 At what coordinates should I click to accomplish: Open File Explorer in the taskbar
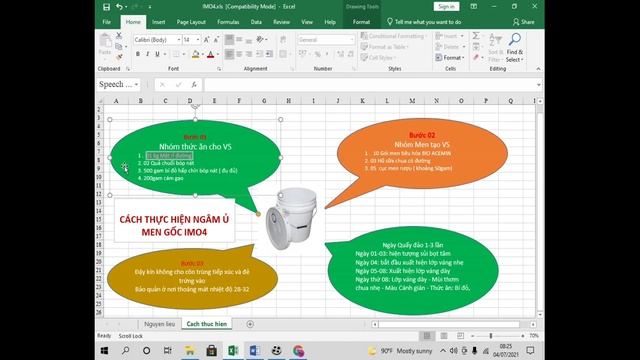[x=190, y=351]
